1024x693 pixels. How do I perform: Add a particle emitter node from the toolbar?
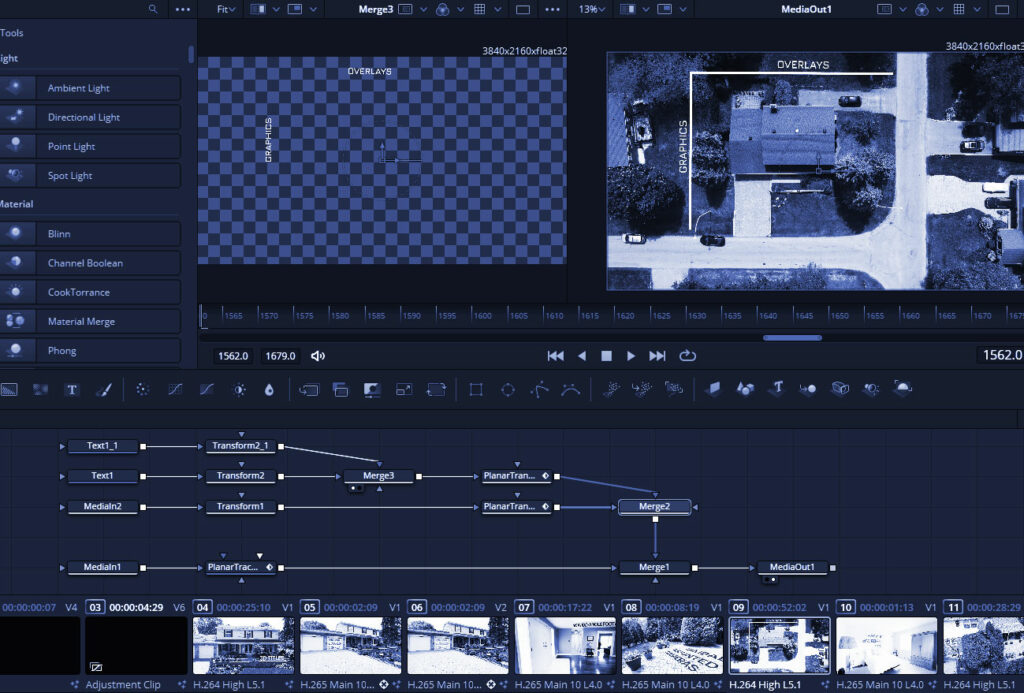coord(611,390)
